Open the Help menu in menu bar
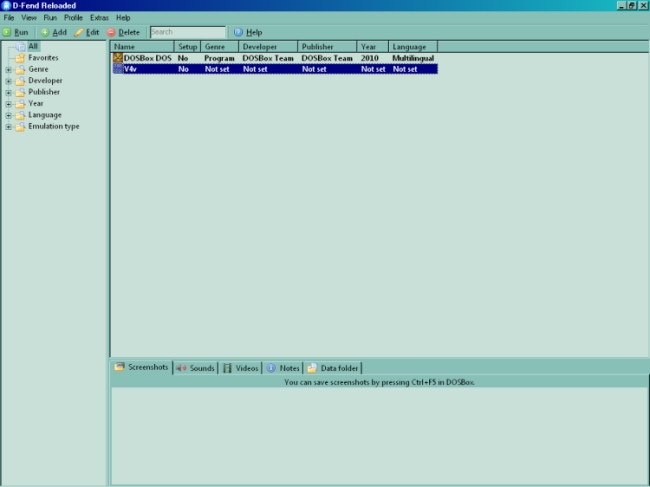Viewport: 650px width, 487px height. 123,18
